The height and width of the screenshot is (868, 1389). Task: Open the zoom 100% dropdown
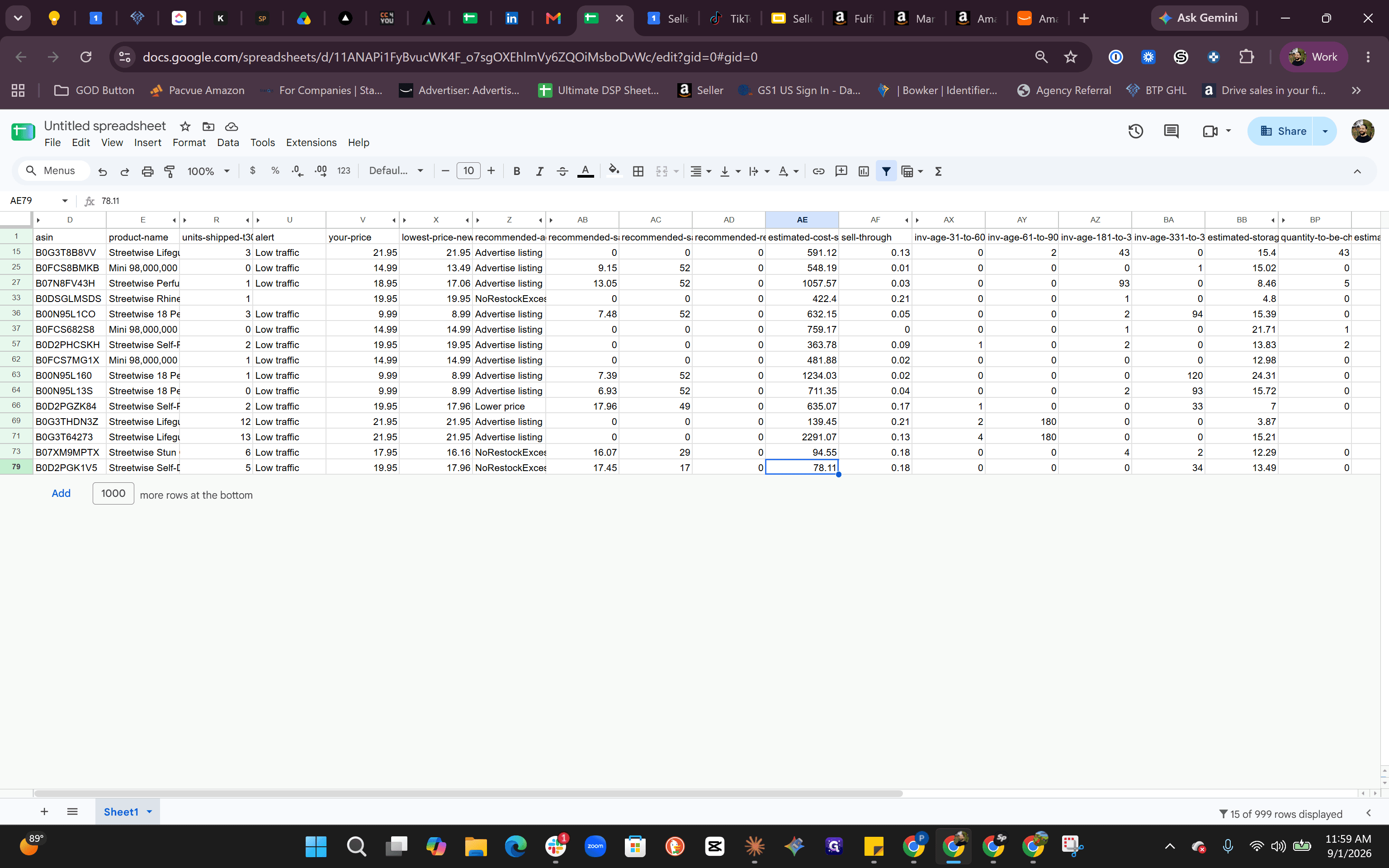[x=208, y=171]
